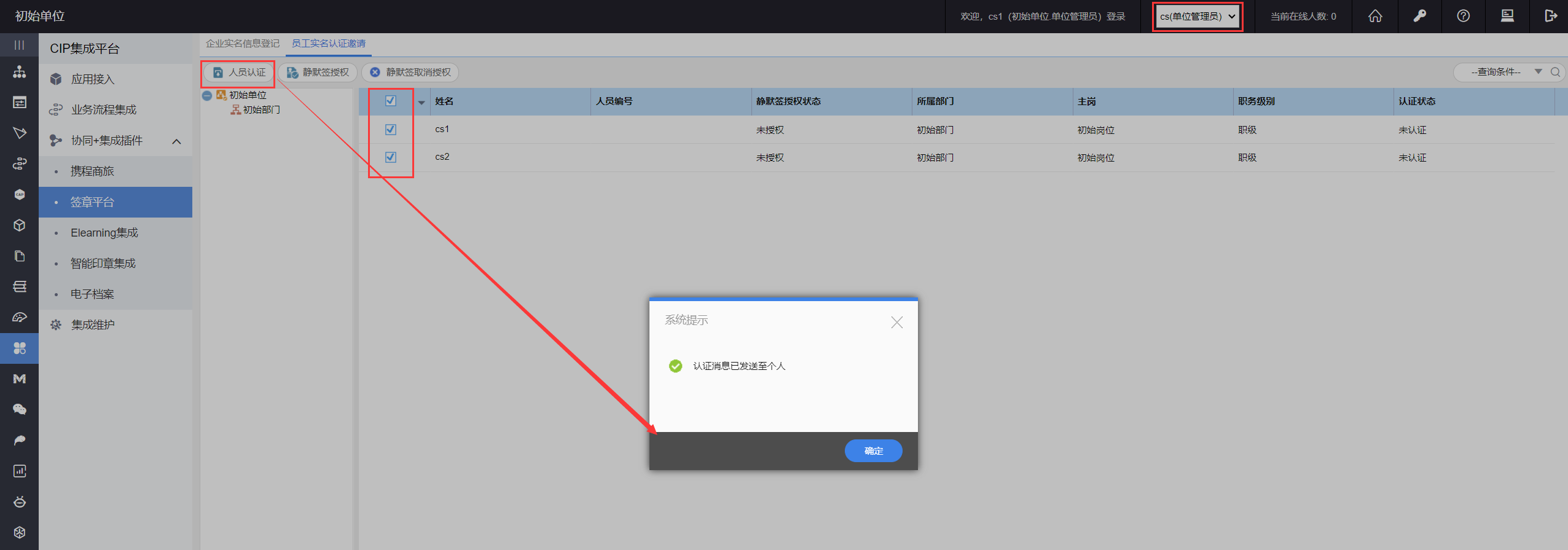Collapse the 协同+集成插件 menu chevron
Viewport: 1568px width, 550px height.
176,141
